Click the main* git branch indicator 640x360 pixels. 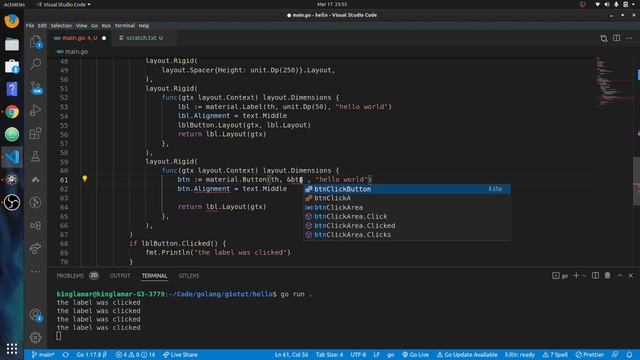pos(43,355)
